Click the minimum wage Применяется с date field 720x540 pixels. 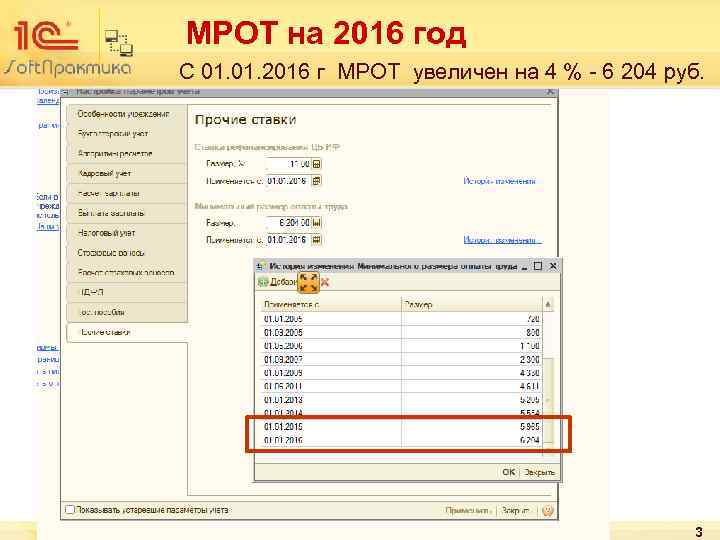click(288, 240)
